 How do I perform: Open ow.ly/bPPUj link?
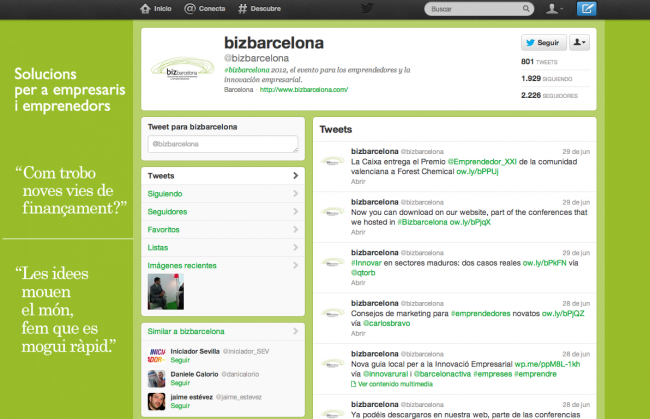pos(477,172)
